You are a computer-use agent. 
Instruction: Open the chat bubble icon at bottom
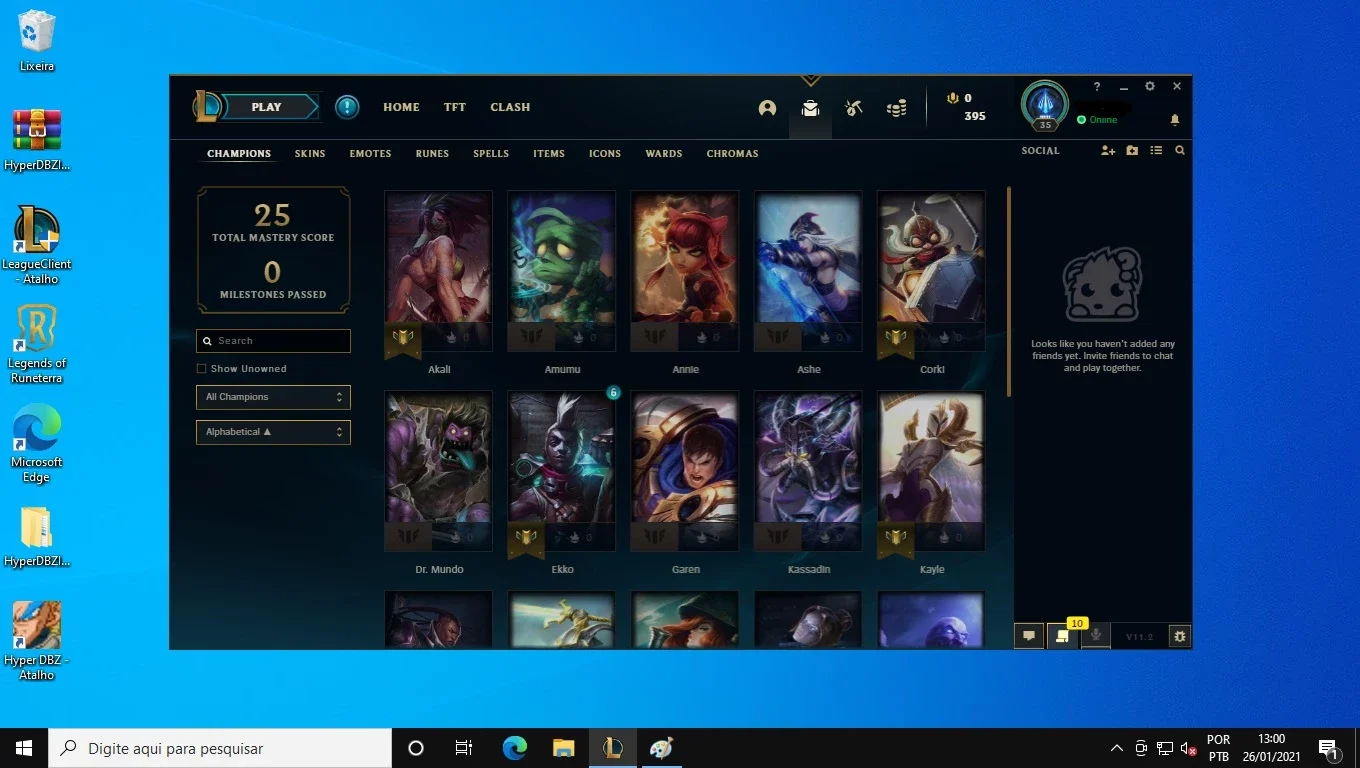(x=1029, y=636)
